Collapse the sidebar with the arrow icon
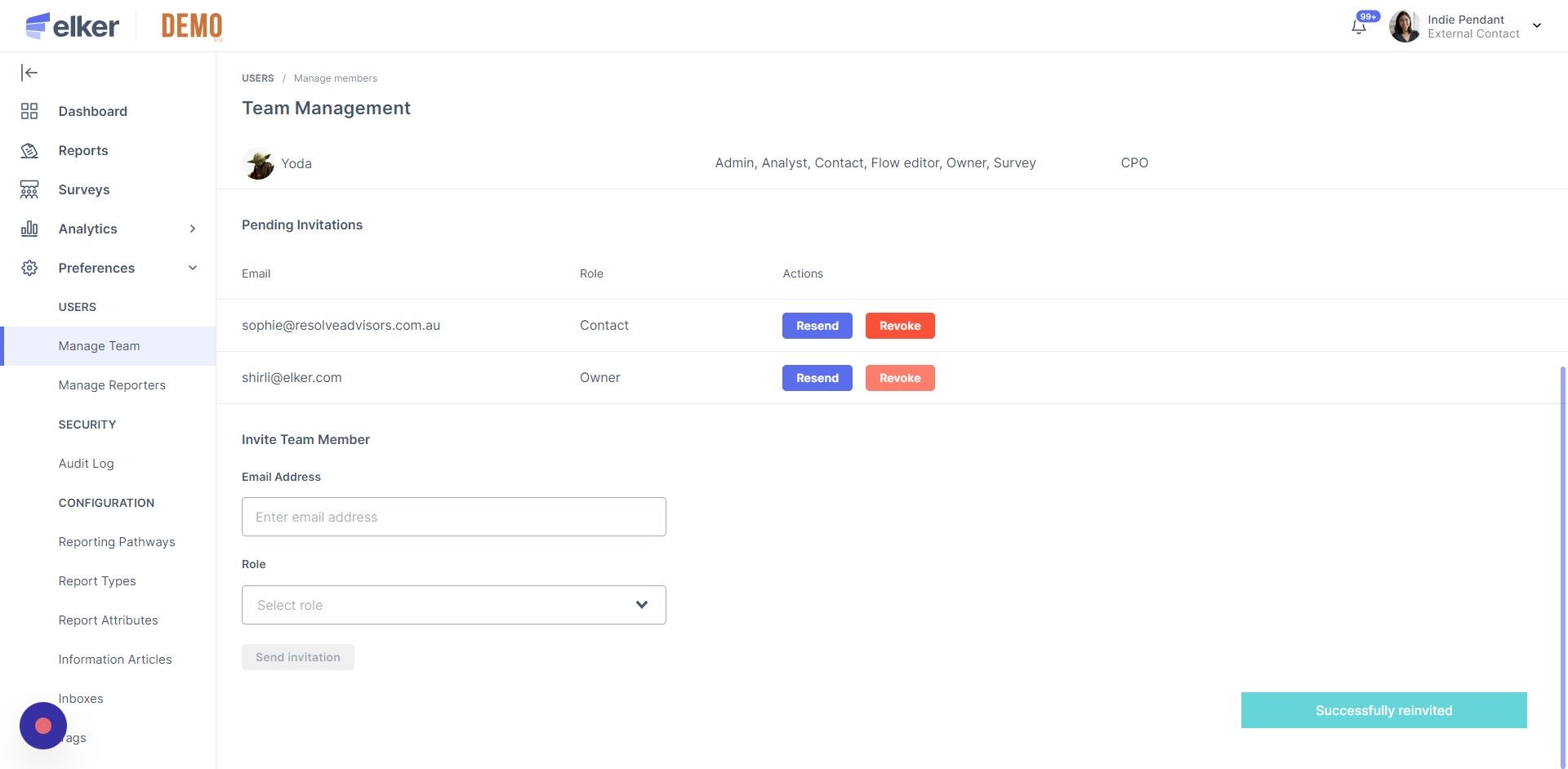The height and width of the screenshot is (769, 1568). click(29, 73)
